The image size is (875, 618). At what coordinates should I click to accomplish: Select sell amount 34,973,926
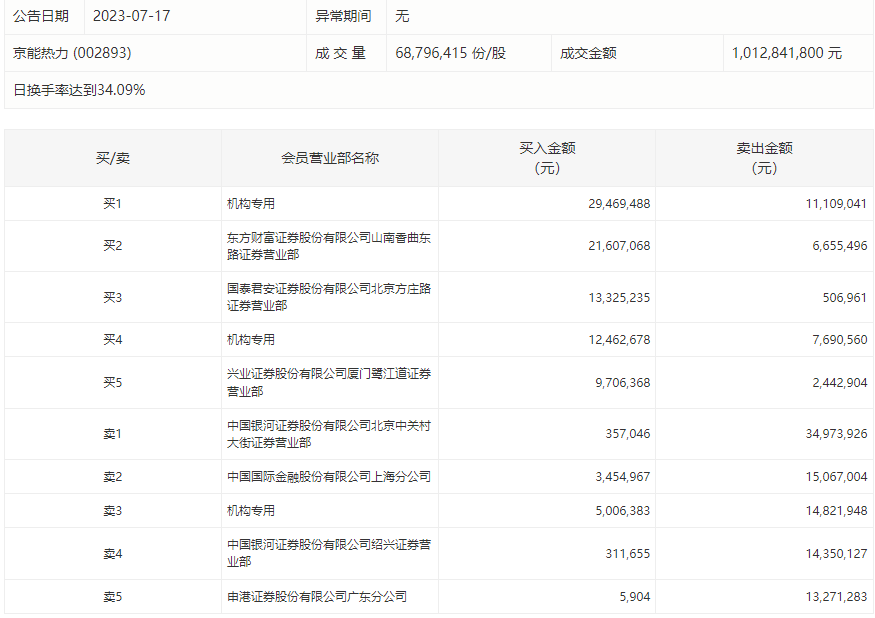[836, 434]
